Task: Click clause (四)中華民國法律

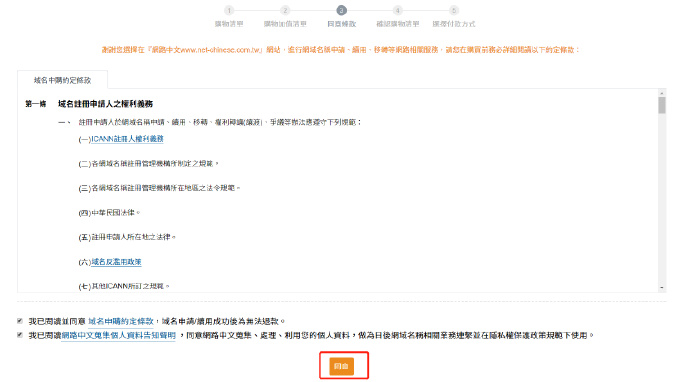Action: [109, 213]
